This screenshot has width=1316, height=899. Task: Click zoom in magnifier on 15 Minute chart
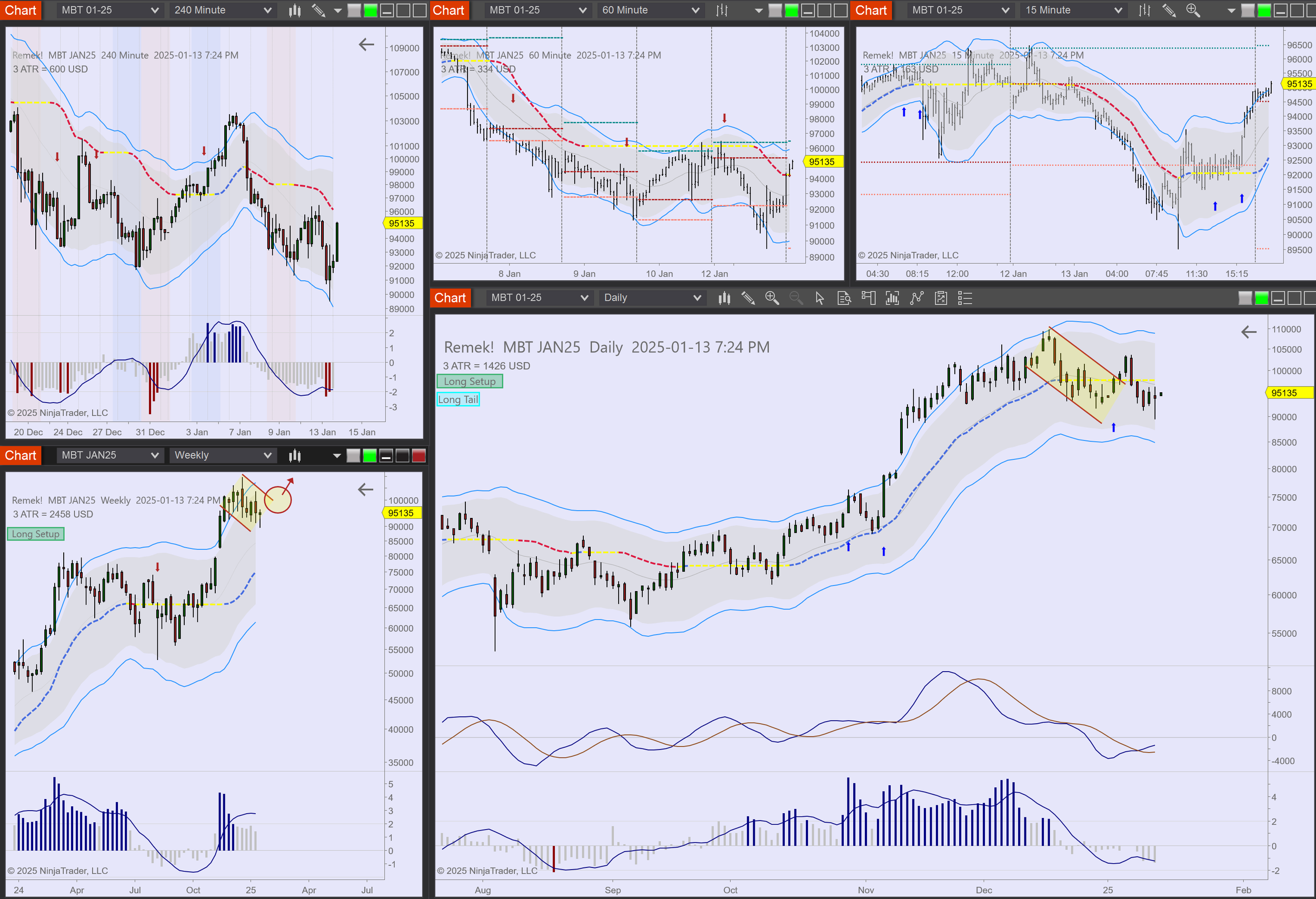coord(1192,10)
